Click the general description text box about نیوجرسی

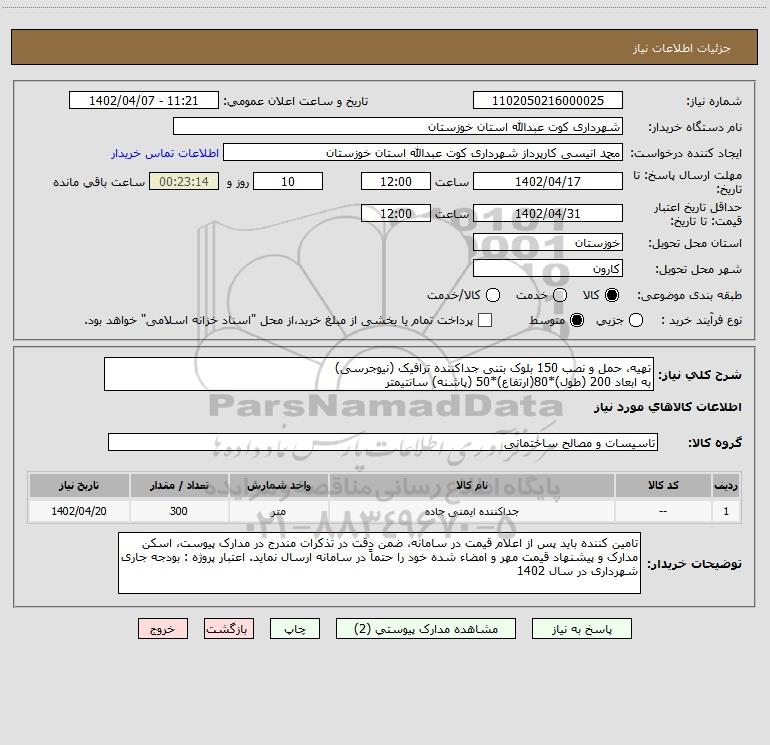tap(379, 375)
